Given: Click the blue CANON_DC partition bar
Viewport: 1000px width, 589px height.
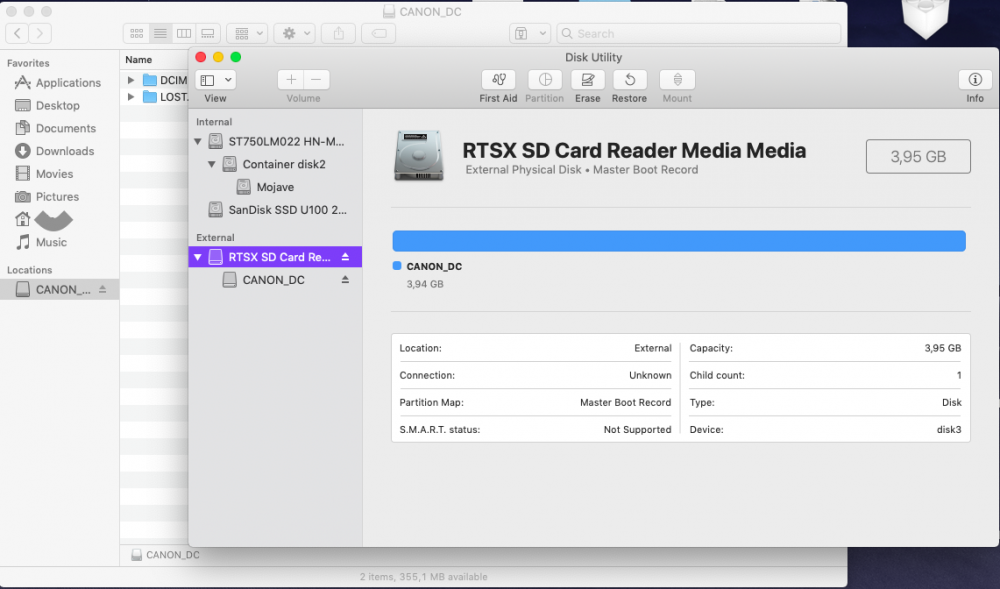Looking at the screenshot, I should 679,241.
